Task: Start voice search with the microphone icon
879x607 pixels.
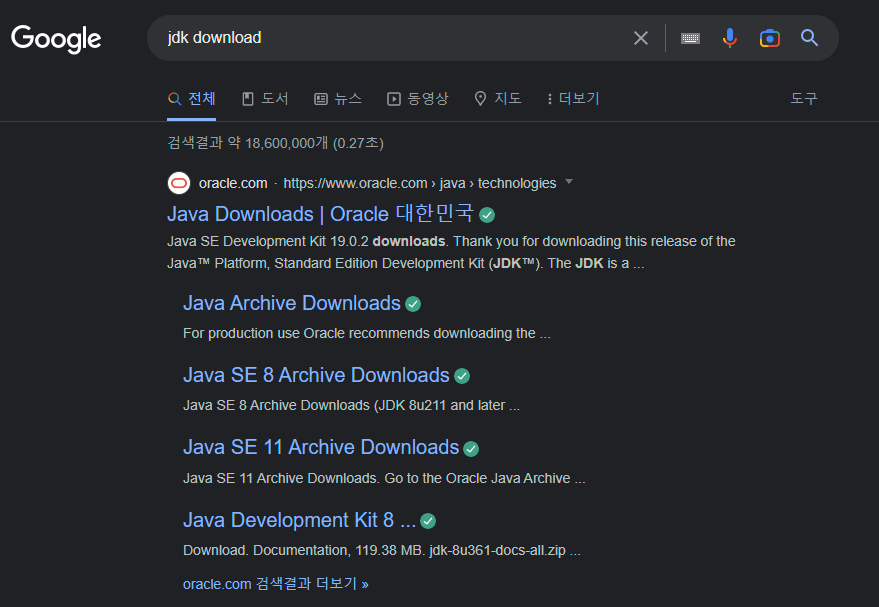Action: click(x=729, y=38)
